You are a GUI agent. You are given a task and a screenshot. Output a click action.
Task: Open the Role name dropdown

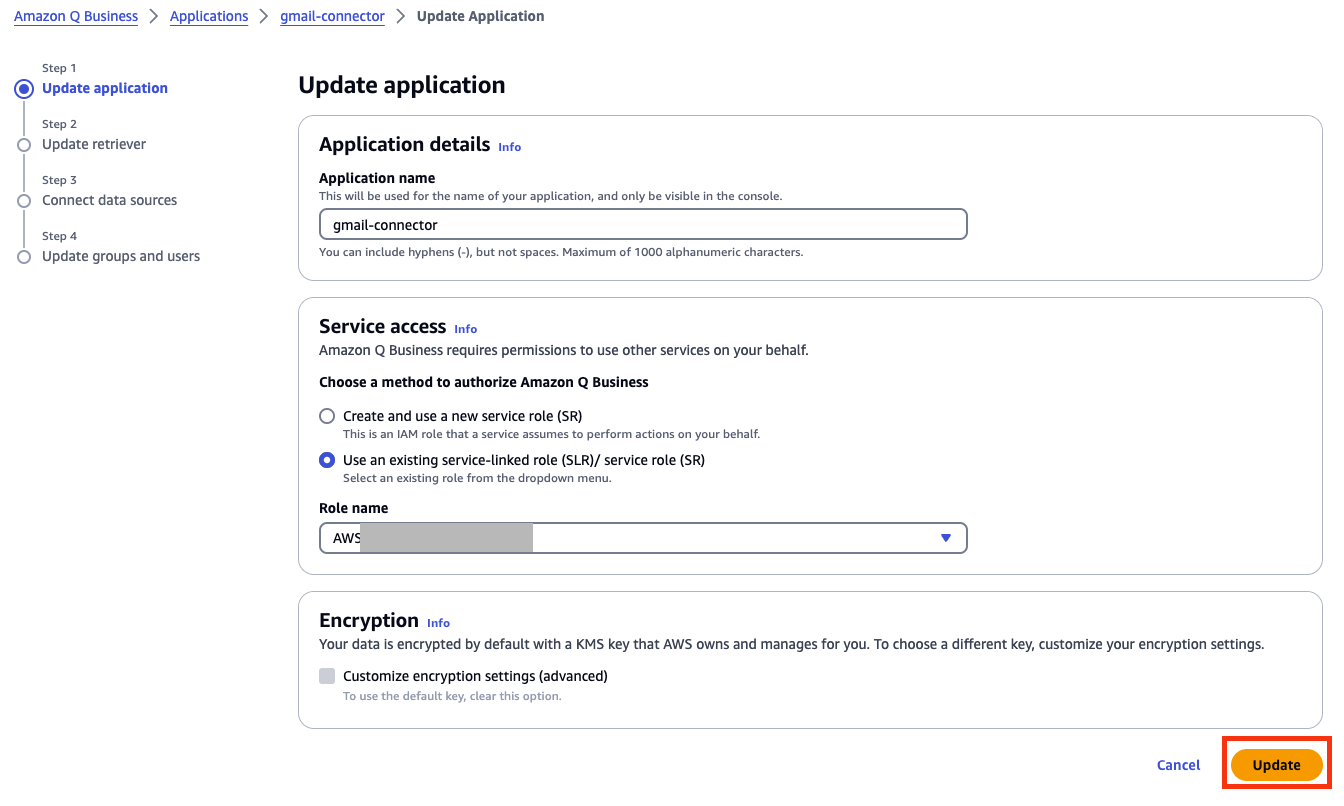643,538
